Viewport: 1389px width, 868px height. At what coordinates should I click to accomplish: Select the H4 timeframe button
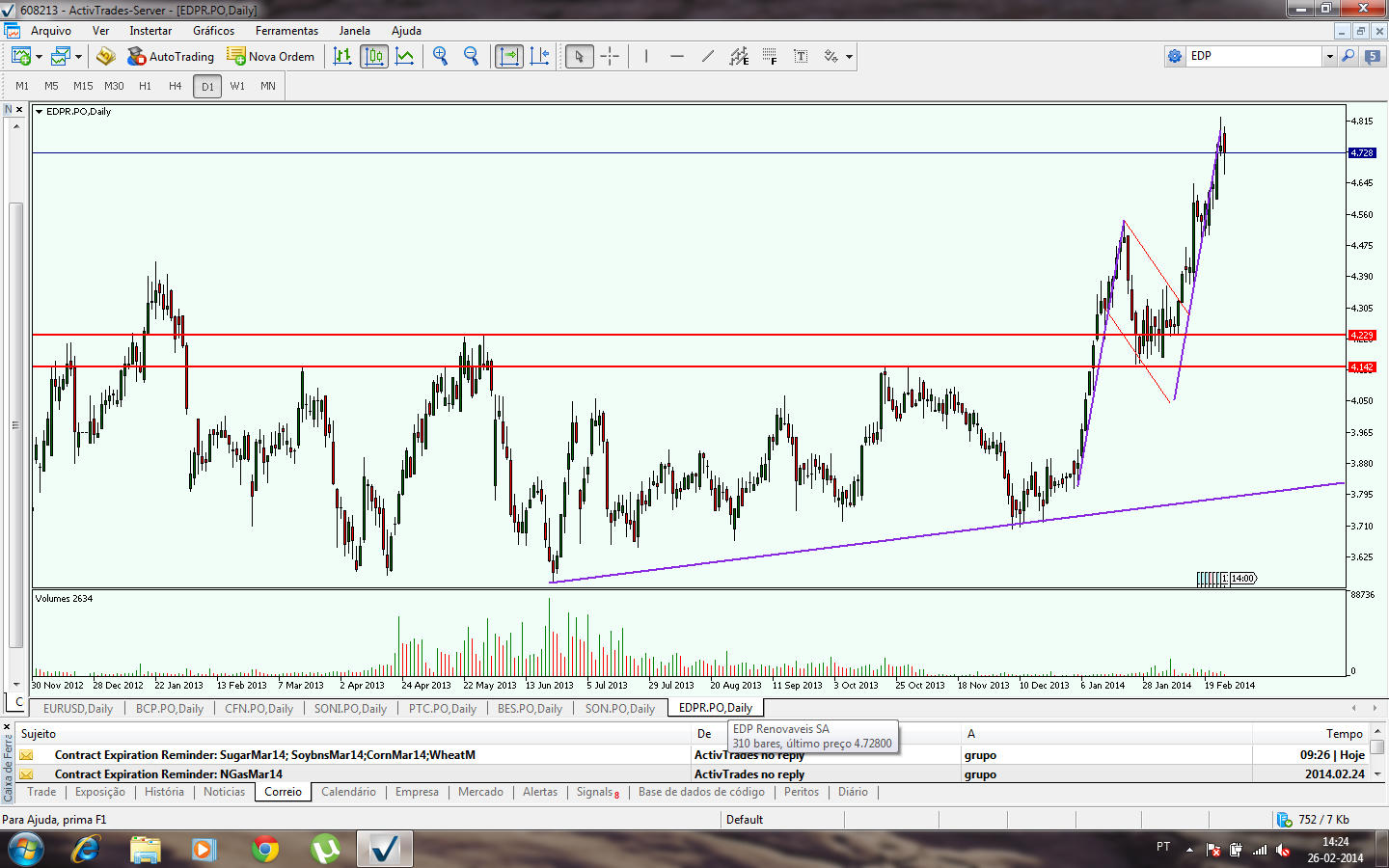(176, 86)
